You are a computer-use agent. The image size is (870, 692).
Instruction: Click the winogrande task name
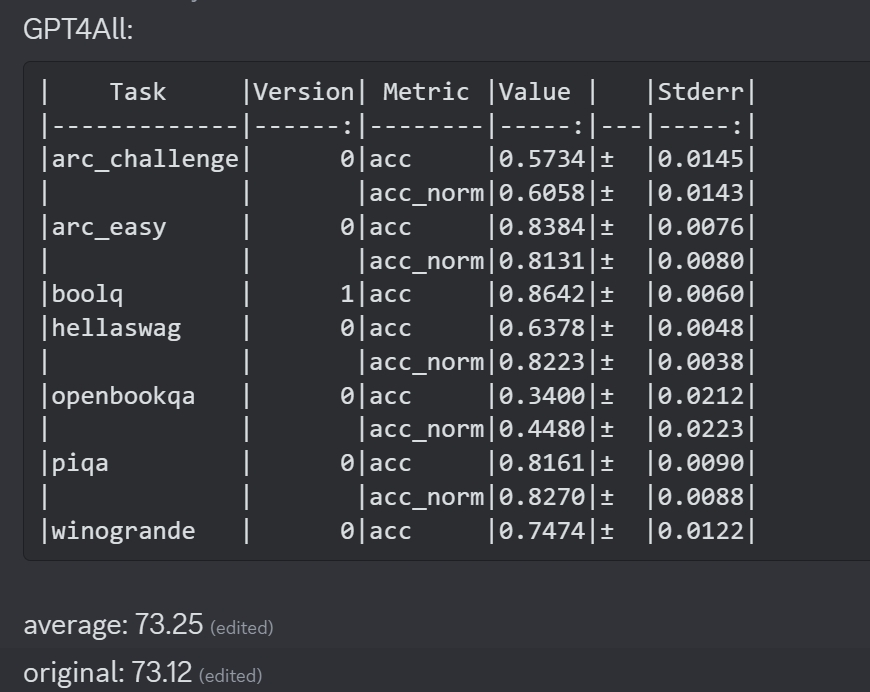[124, 530]
